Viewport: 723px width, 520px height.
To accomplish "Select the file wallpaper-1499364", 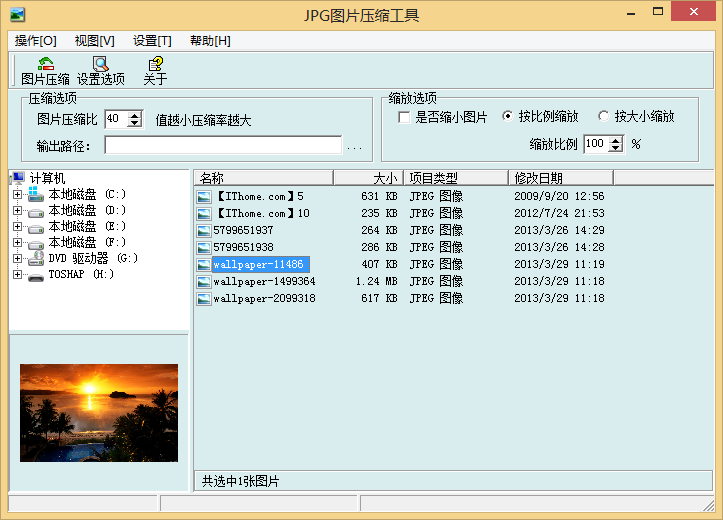I will coord(264,281).
